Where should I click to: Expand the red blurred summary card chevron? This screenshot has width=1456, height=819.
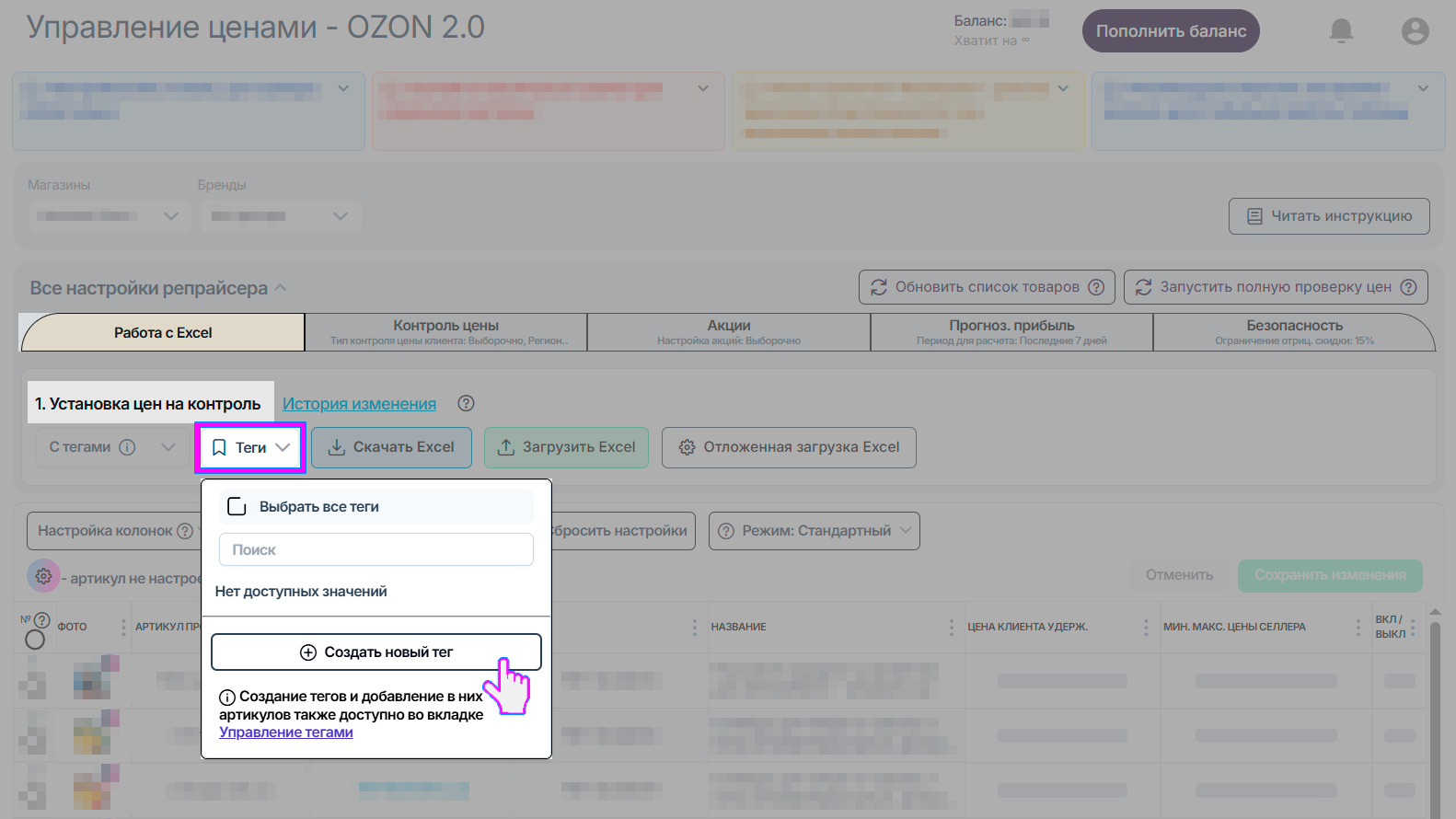click(703, 88)
